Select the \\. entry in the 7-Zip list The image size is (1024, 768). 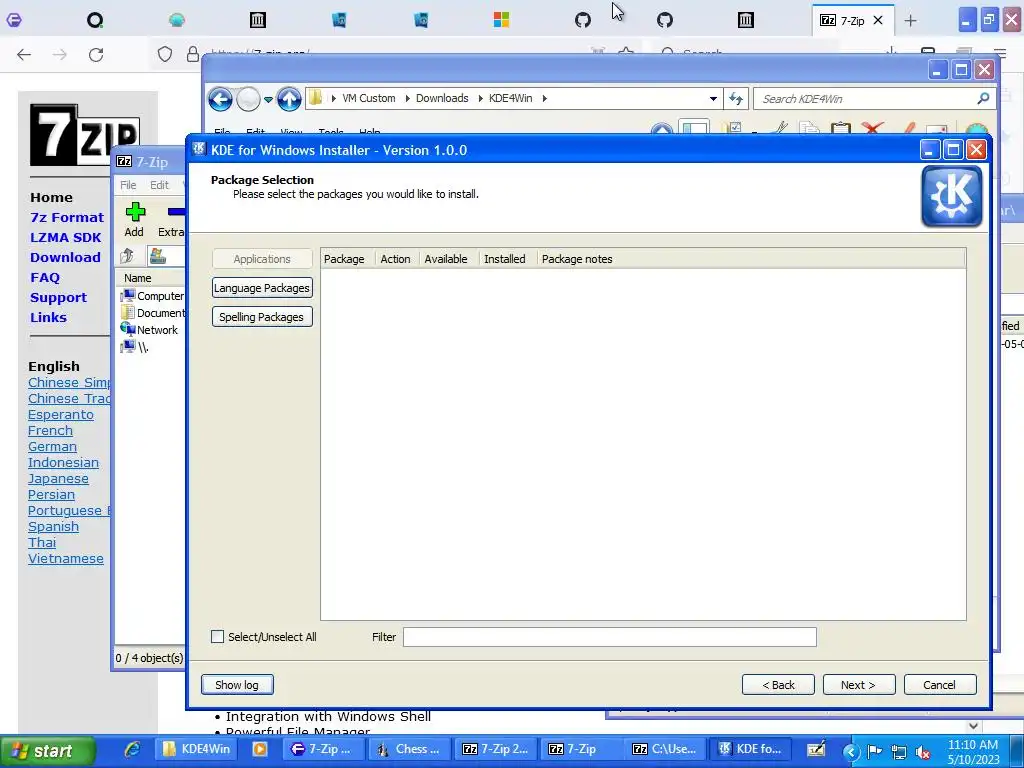point(135,347)
